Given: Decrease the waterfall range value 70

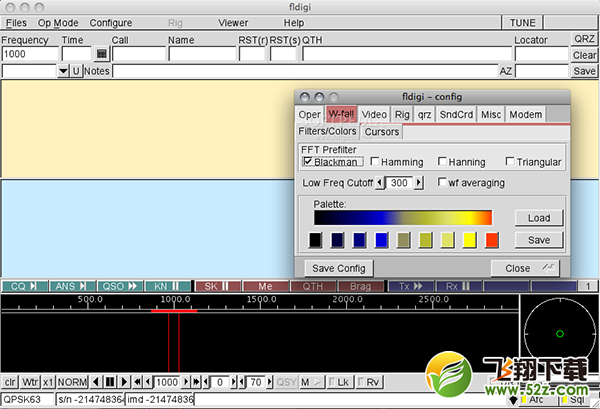Looking at the screenshot, I should (242, 382).
